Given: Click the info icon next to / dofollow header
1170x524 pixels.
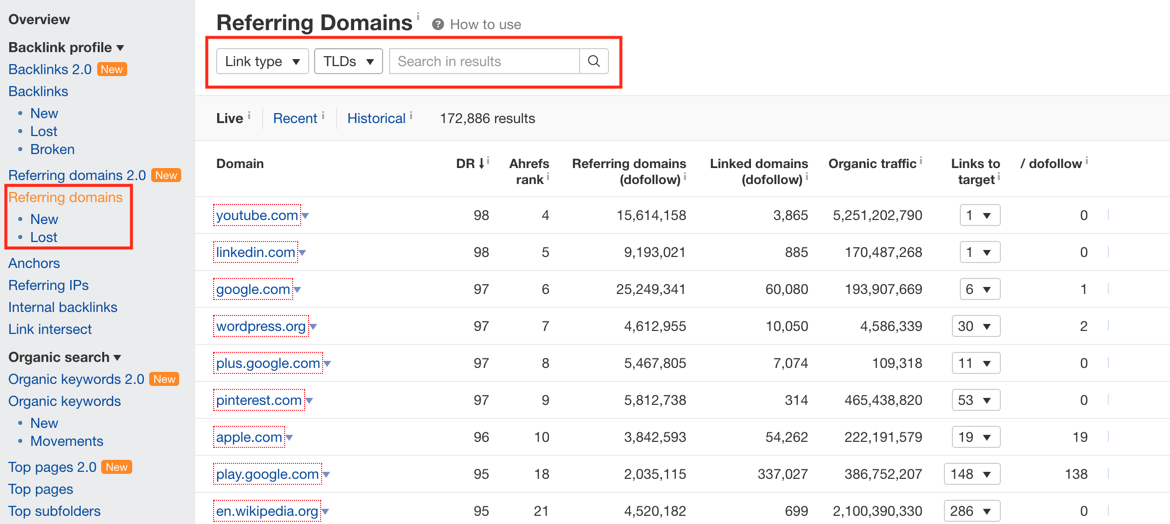Looking at the screenshot, I should coord(1087,160).
